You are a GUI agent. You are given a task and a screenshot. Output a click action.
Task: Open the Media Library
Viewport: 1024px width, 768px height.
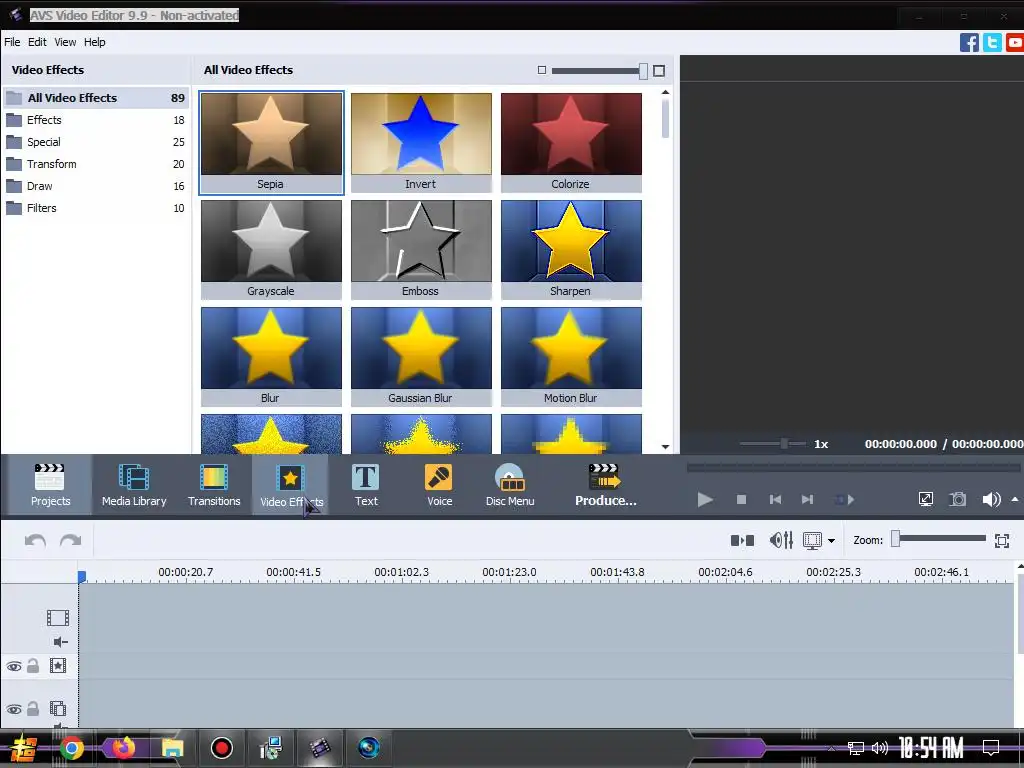point(134,485)
